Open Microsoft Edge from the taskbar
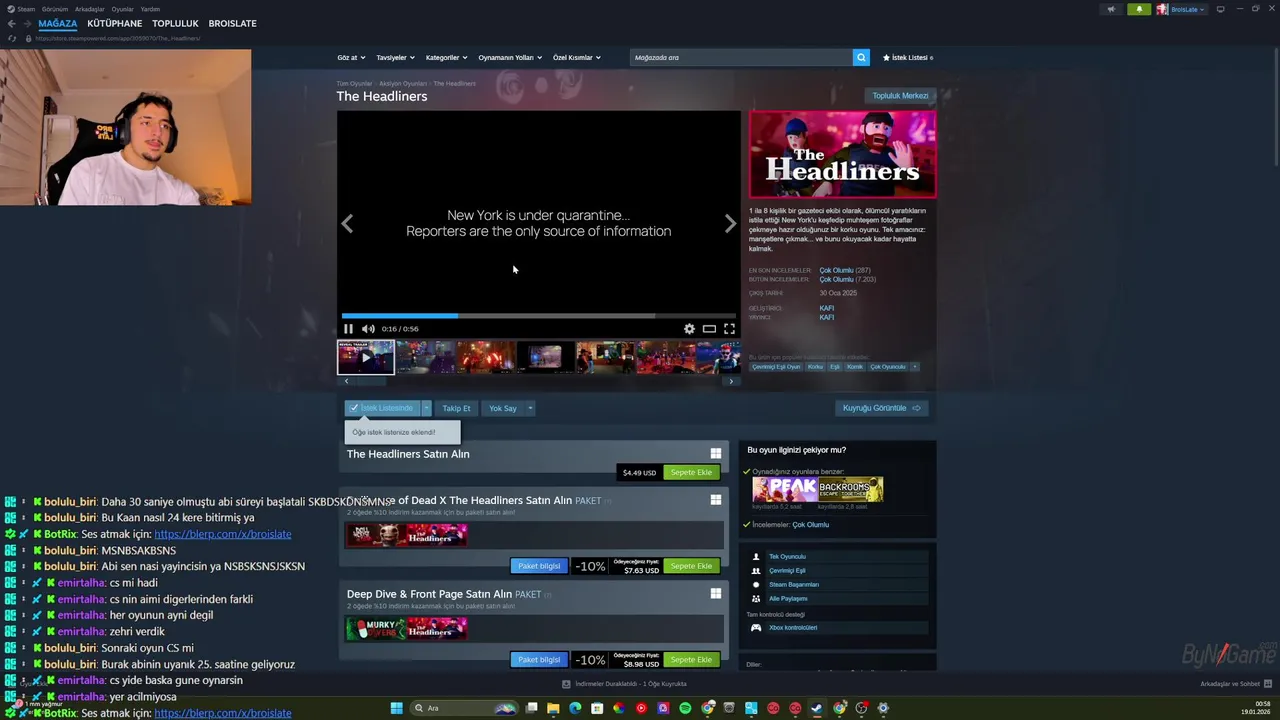1280x720 pixels. click(x=575, y=708)
